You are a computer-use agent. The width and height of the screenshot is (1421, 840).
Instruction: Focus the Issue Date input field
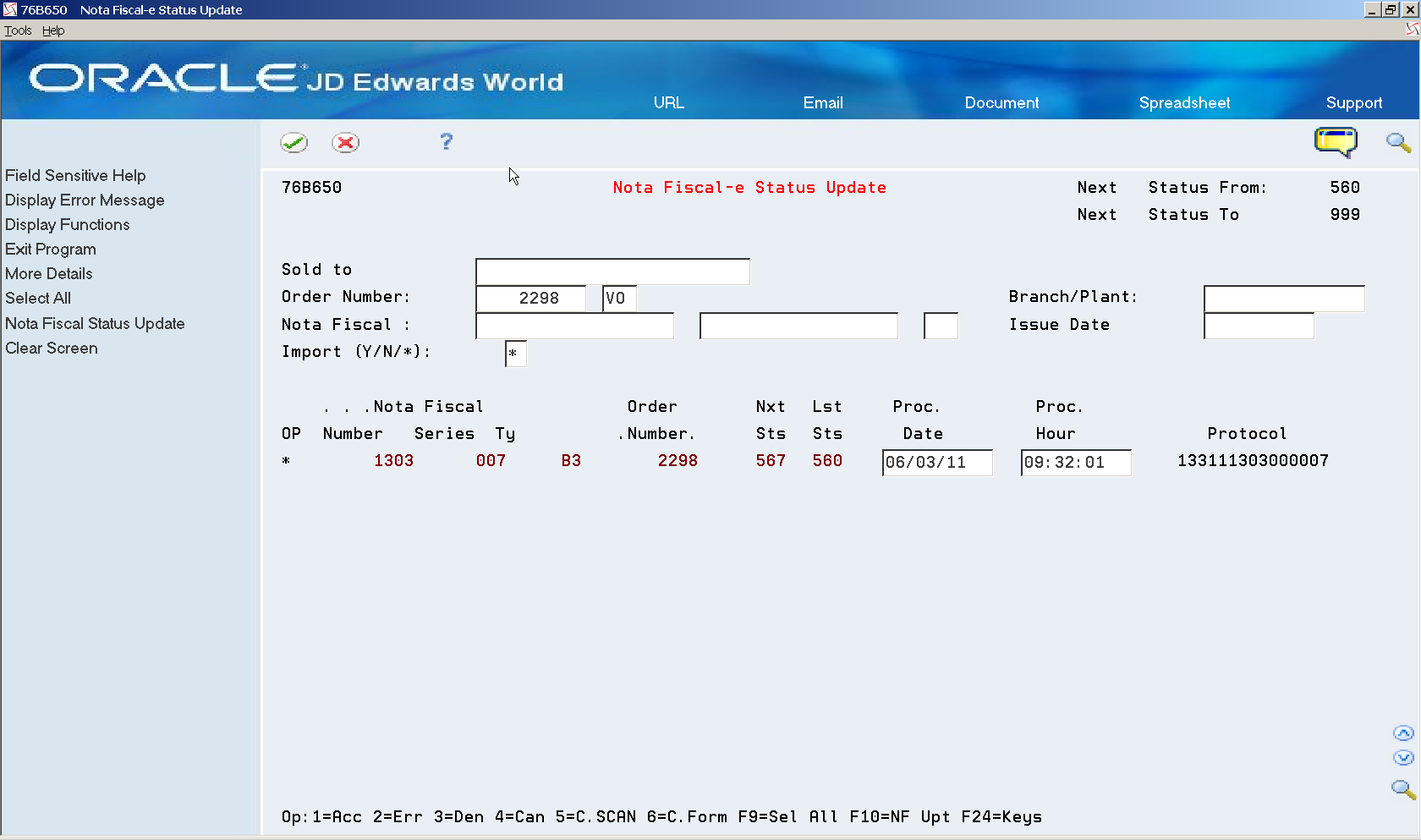coord(1259,326)
